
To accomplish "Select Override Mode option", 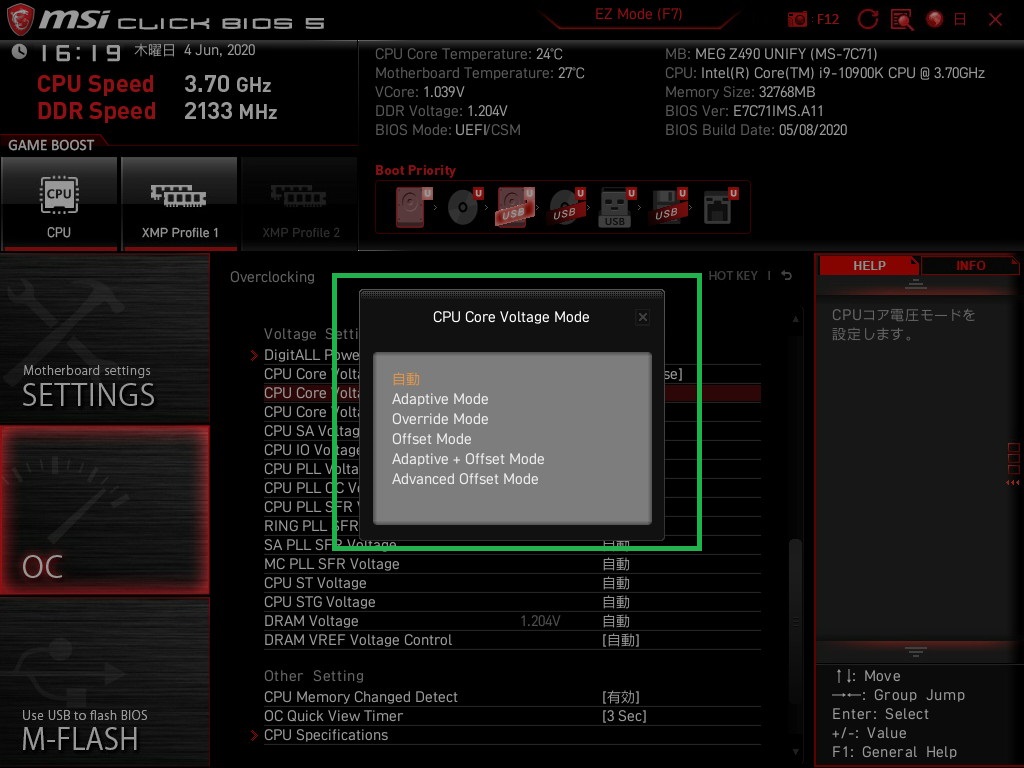I will [x=440, y=419].
